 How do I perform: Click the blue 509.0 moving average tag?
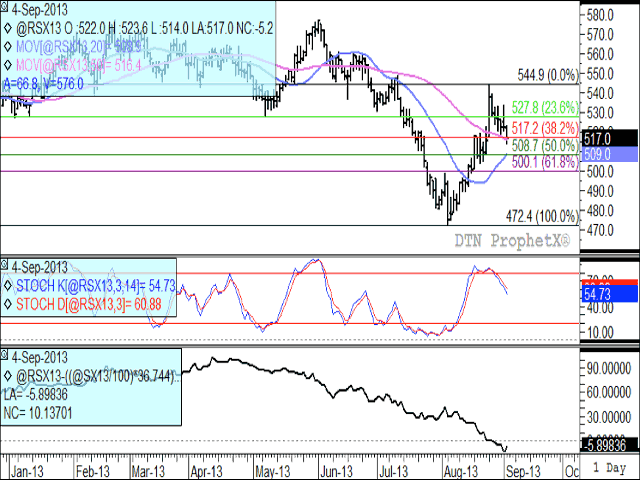pyautogui.click(x=610, y=154)
